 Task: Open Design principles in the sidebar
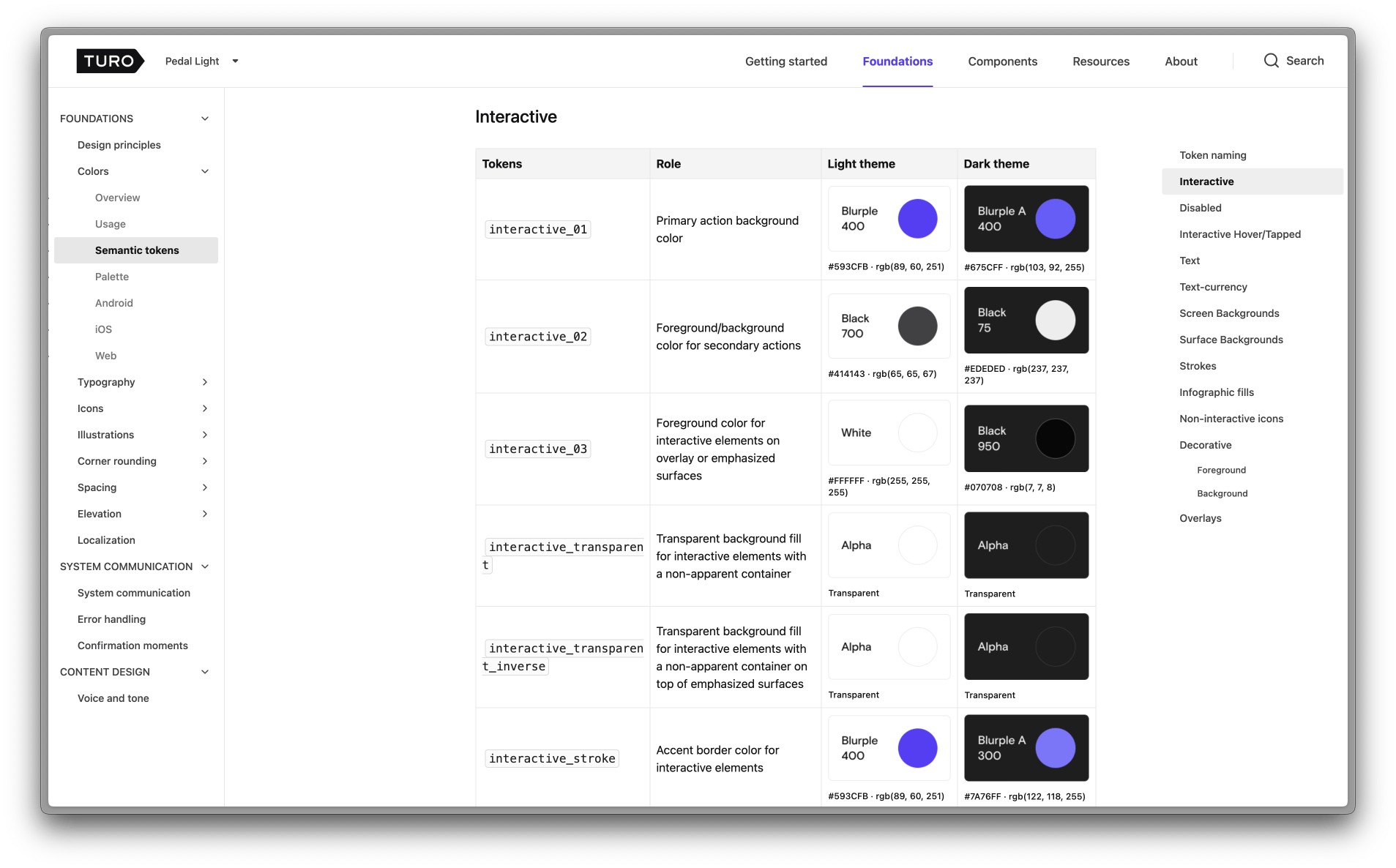119,145
